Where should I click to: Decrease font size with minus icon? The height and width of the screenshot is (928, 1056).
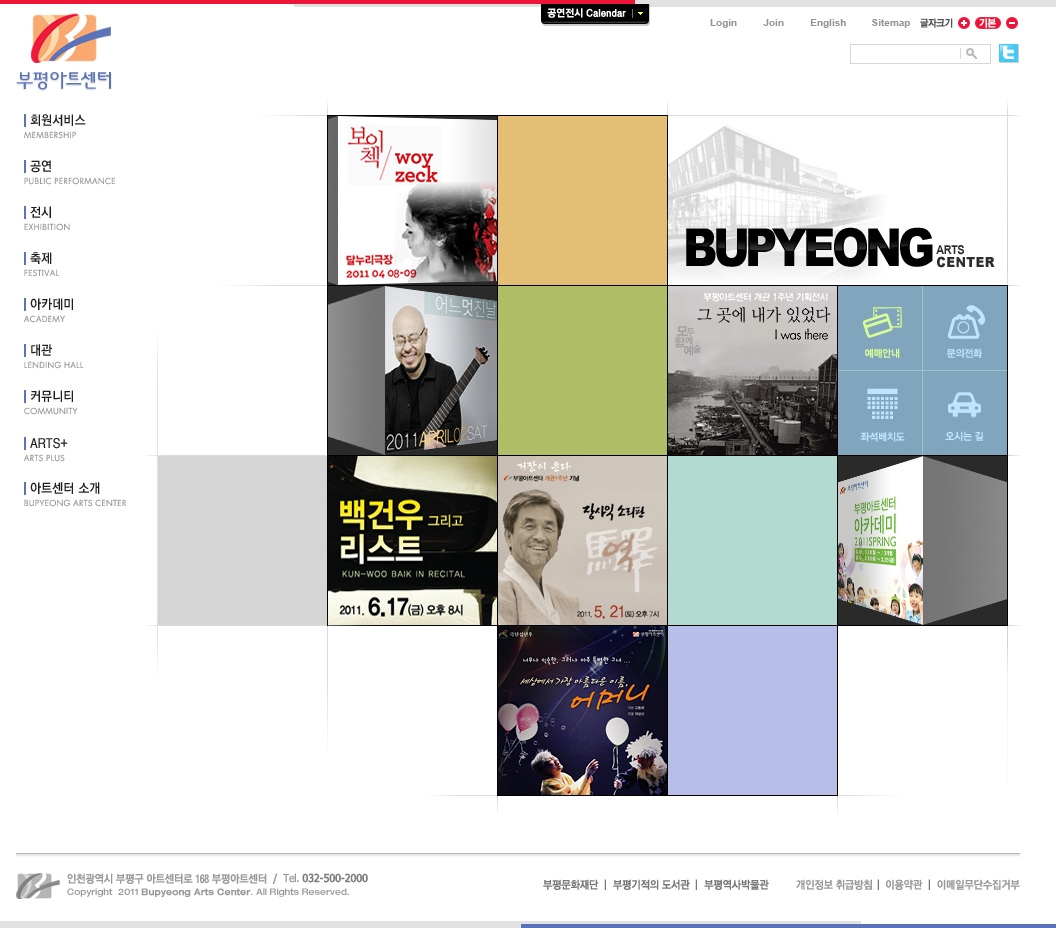1012,23
